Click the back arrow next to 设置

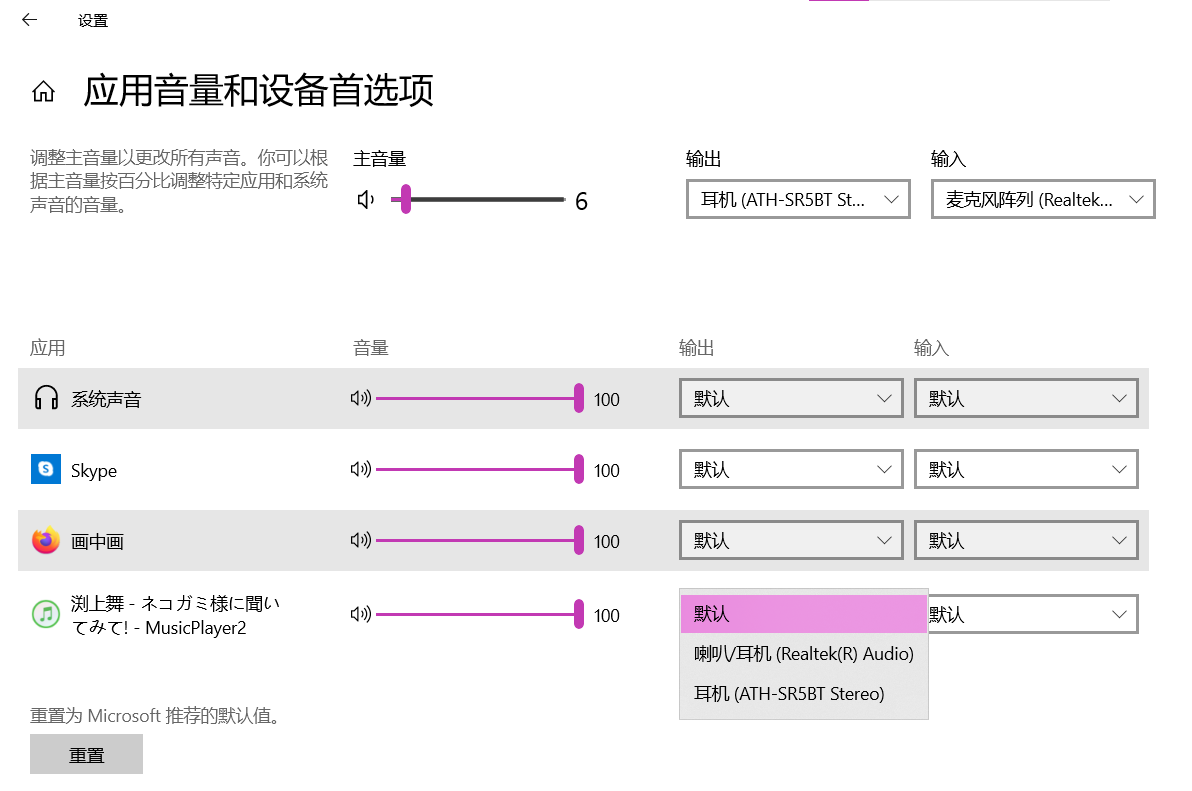(x=29, y=19)
